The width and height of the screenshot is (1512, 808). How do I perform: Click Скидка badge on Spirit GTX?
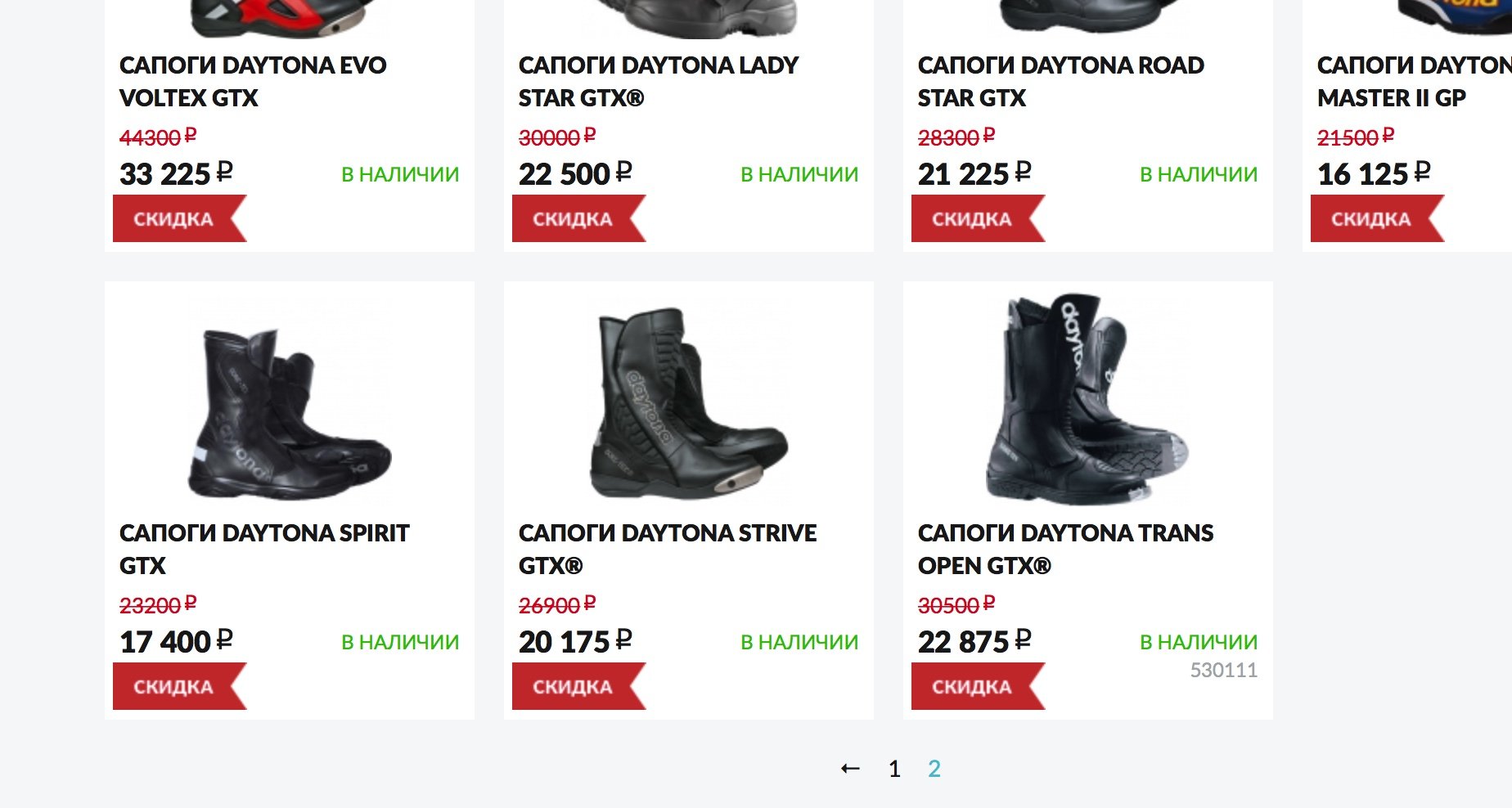pyautogui.click(x=173, y=687)
